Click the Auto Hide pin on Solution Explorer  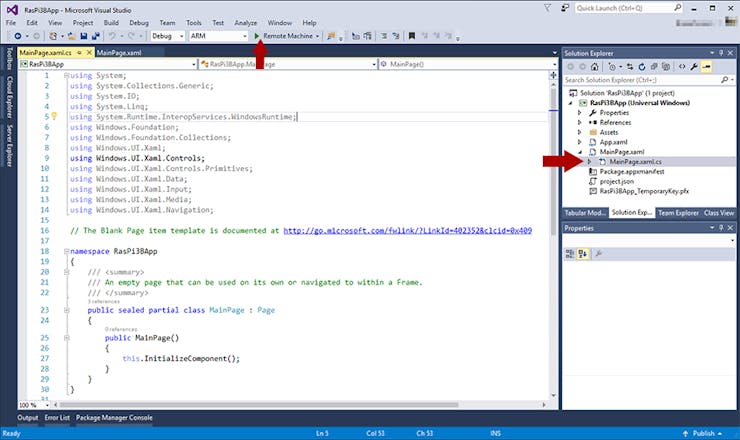(x=721, y=53)
